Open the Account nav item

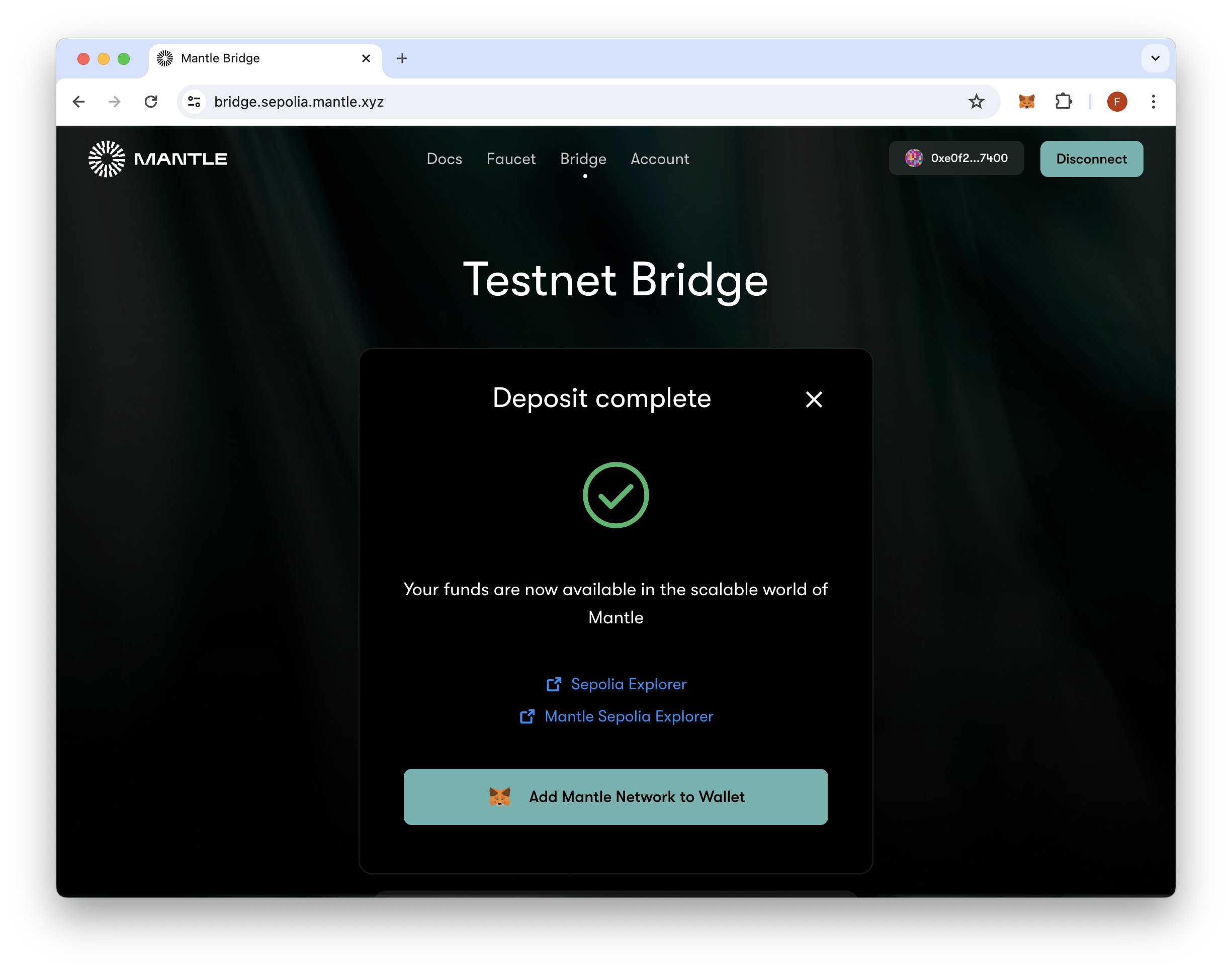tap(660, 159)
